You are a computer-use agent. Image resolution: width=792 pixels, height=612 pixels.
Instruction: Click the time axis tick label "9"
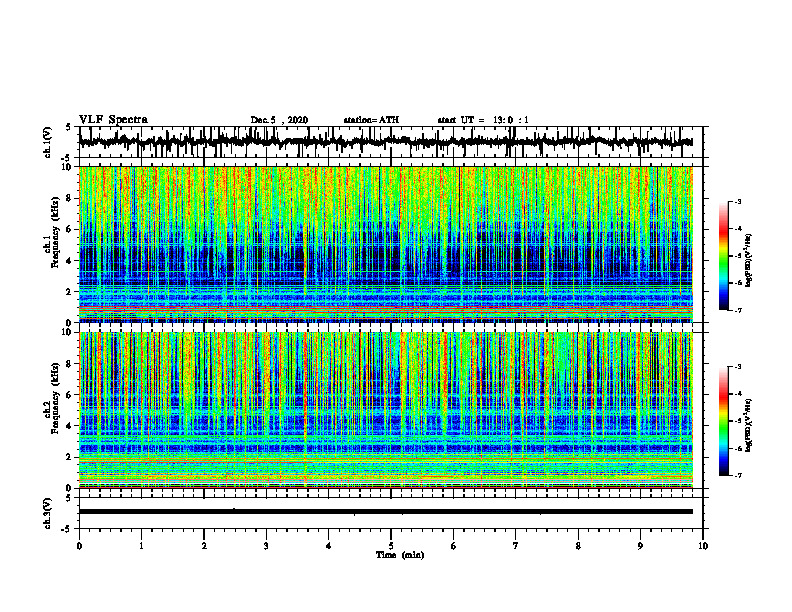pyautogui.click(x=640, y=546)
